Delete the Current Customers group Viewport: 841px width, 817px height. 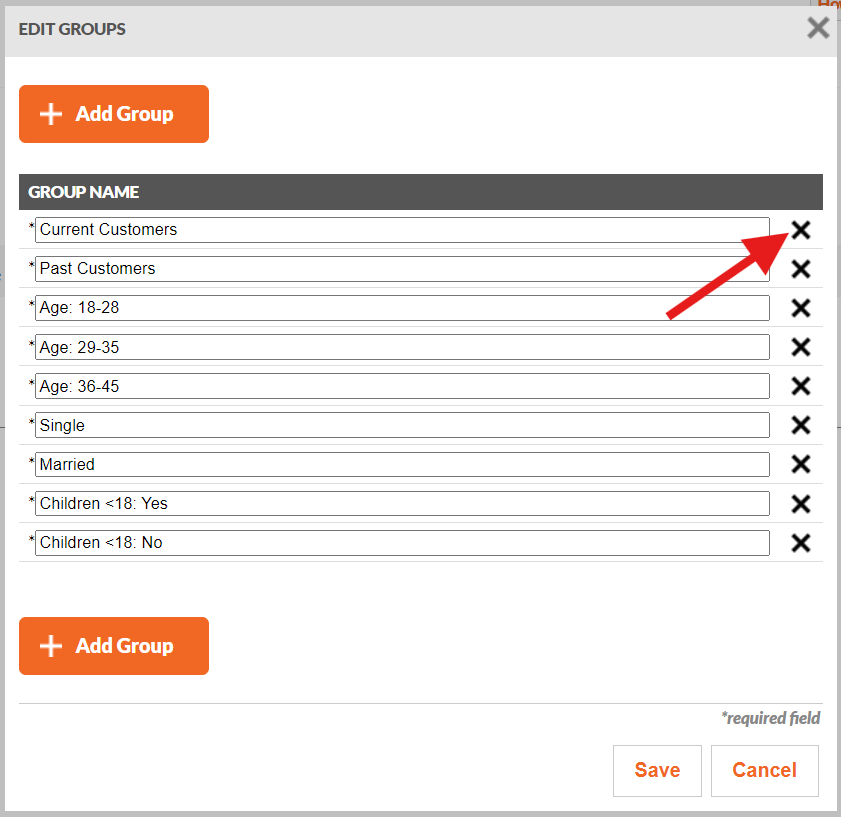pos(800,230)
